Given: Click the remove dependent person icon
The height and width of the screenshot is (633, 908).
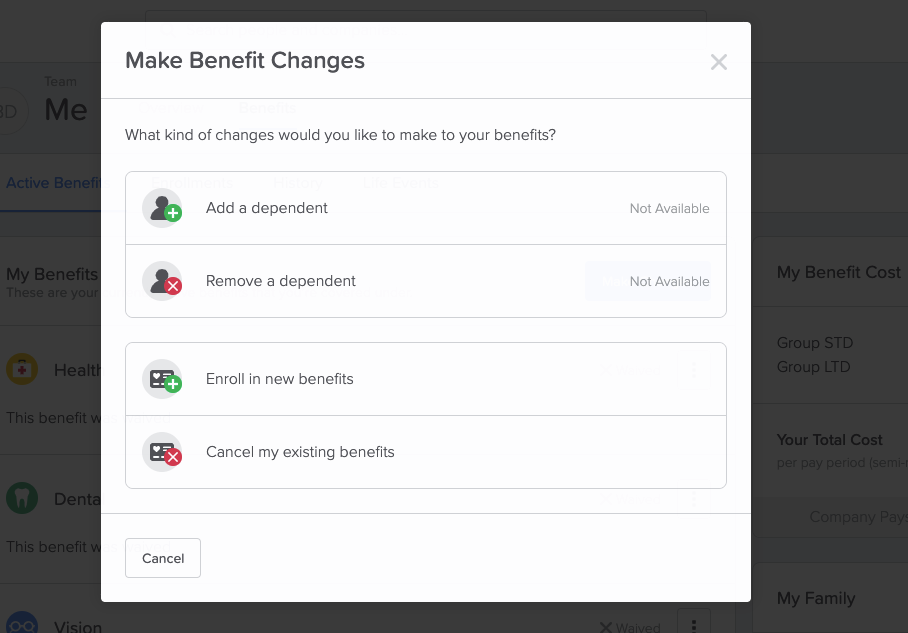Looking at the screenshot, I should [x=163, y=281].
